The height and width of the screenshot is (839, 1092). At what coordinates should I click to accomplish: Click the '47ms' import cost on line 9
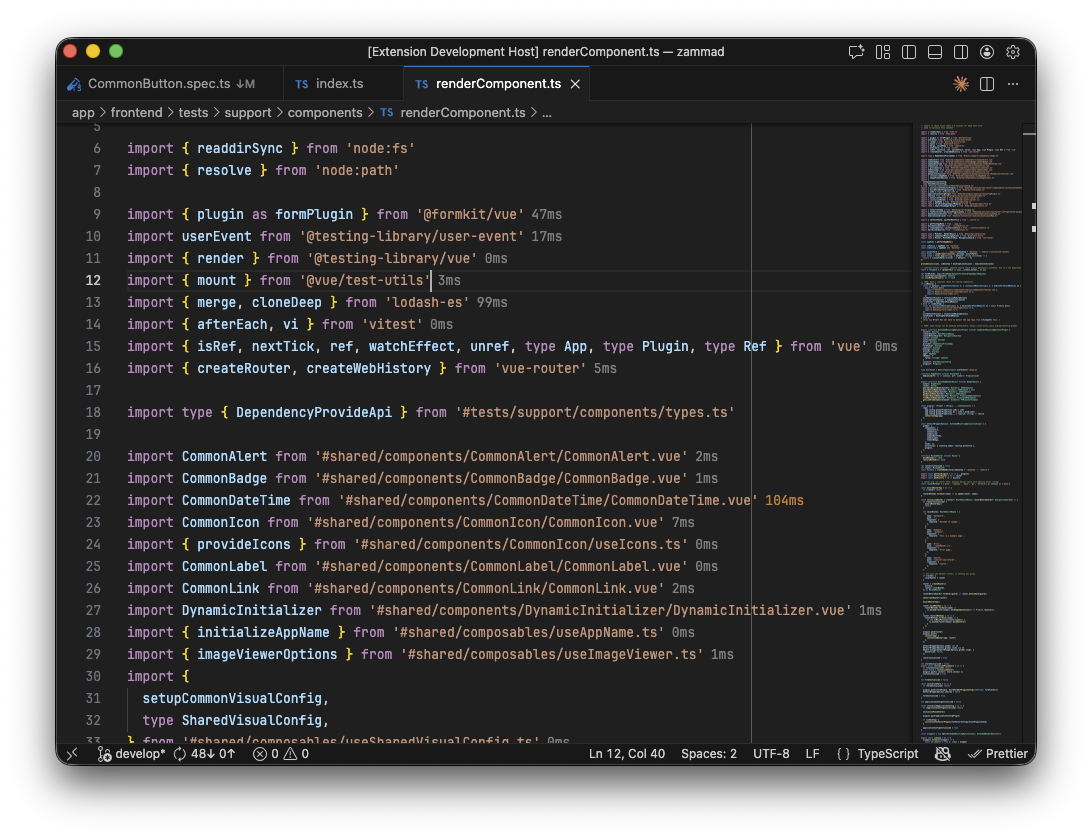(x=547, y=214)
